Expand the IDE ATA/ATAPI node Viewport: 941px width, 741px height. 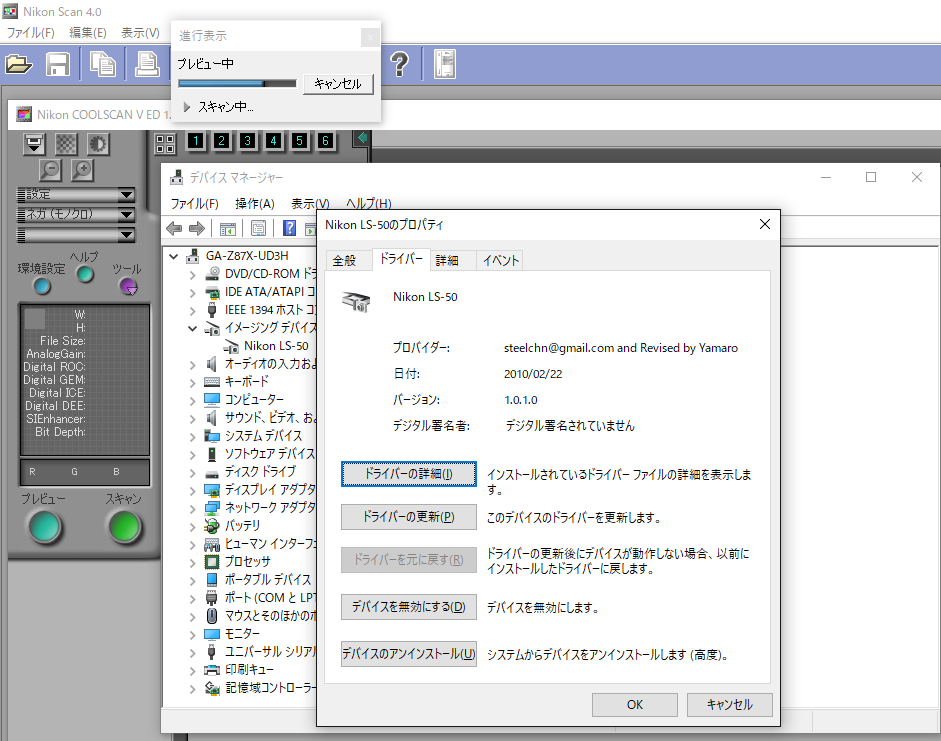coord(193,293)
